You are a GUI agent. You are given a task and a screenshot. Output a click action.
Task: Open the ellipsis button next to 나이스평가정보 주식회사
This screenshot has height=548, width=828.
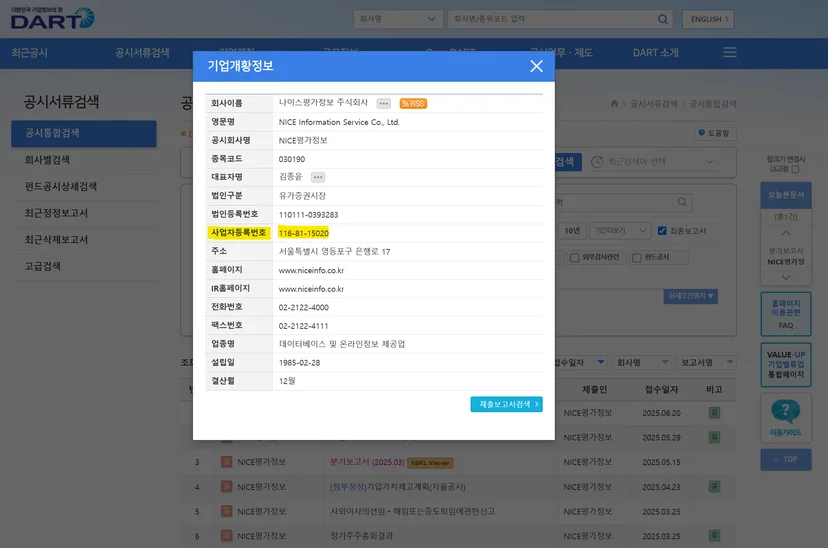[384, 103]
